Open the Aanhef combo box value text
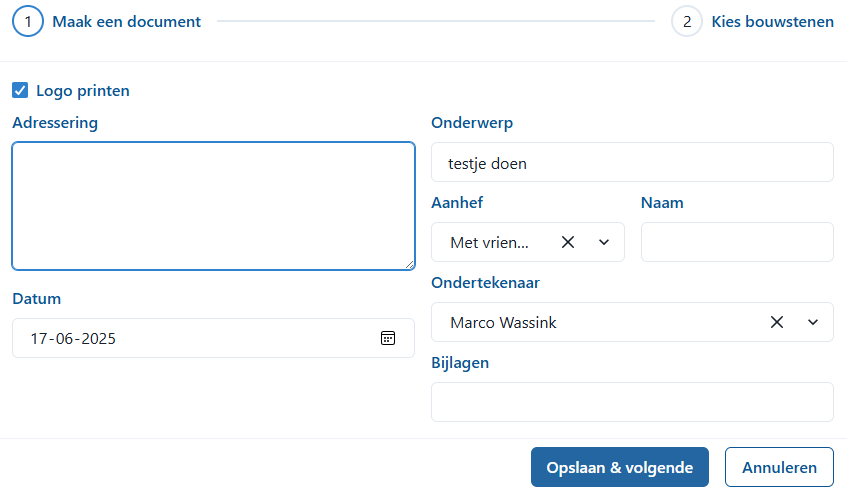 click(490, 242)
